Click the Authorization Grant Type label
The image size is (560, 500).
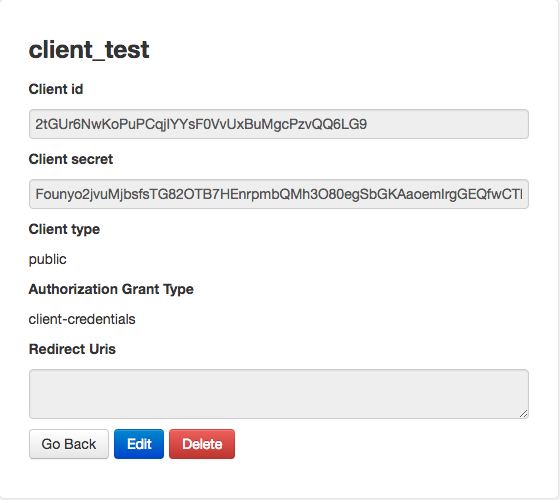(x=111, y=289)
